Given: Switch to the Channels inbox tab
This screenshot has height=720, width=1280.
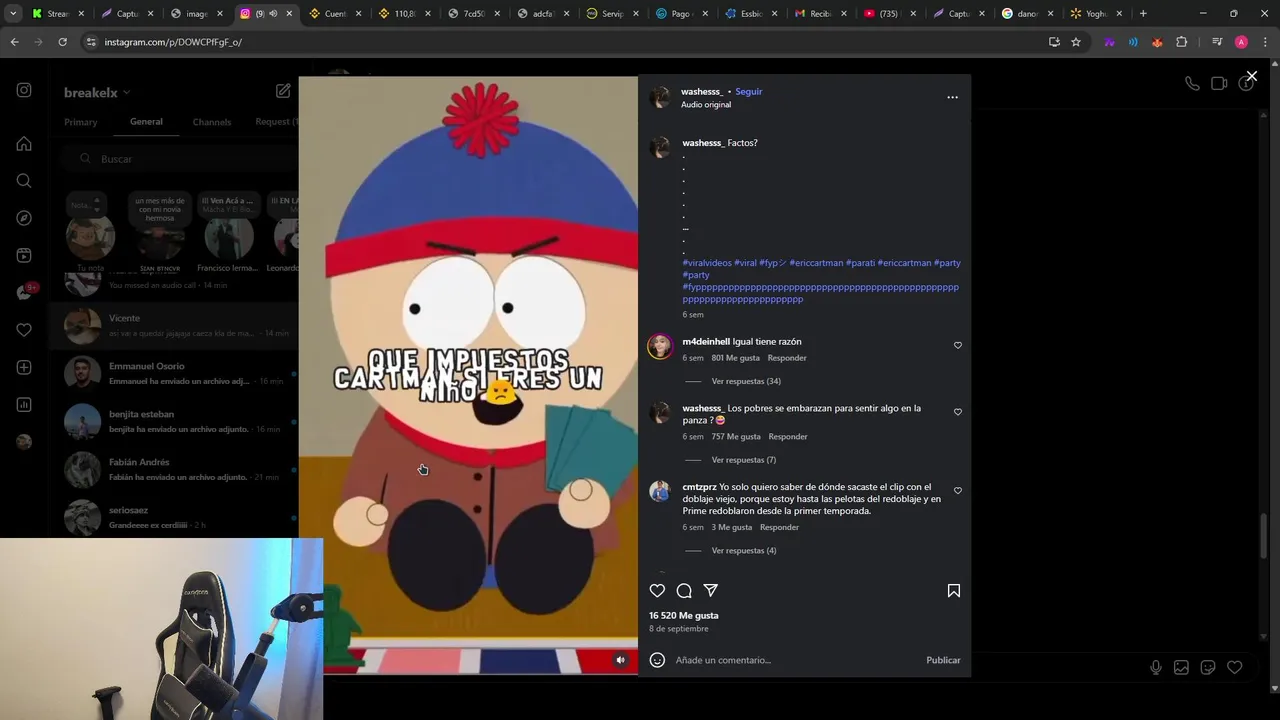Looking at the screenshot, I should coord(212,122).
